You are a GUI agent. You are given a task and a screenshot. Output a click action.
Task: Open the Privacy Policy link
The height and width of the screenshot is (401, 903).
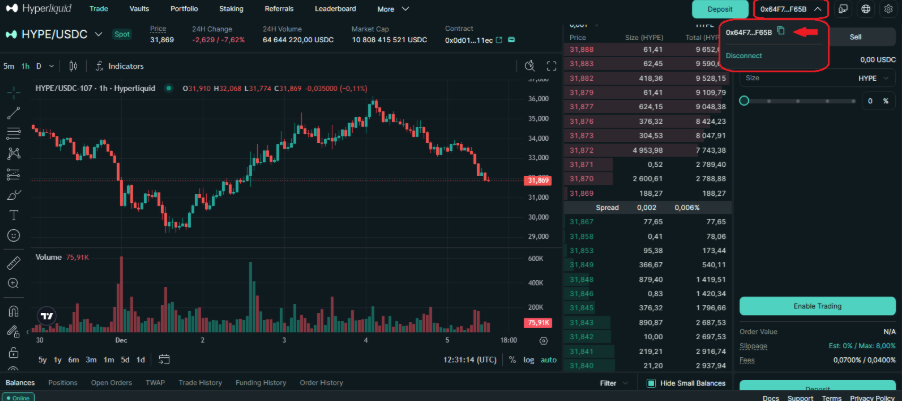[x=872, y=398]
